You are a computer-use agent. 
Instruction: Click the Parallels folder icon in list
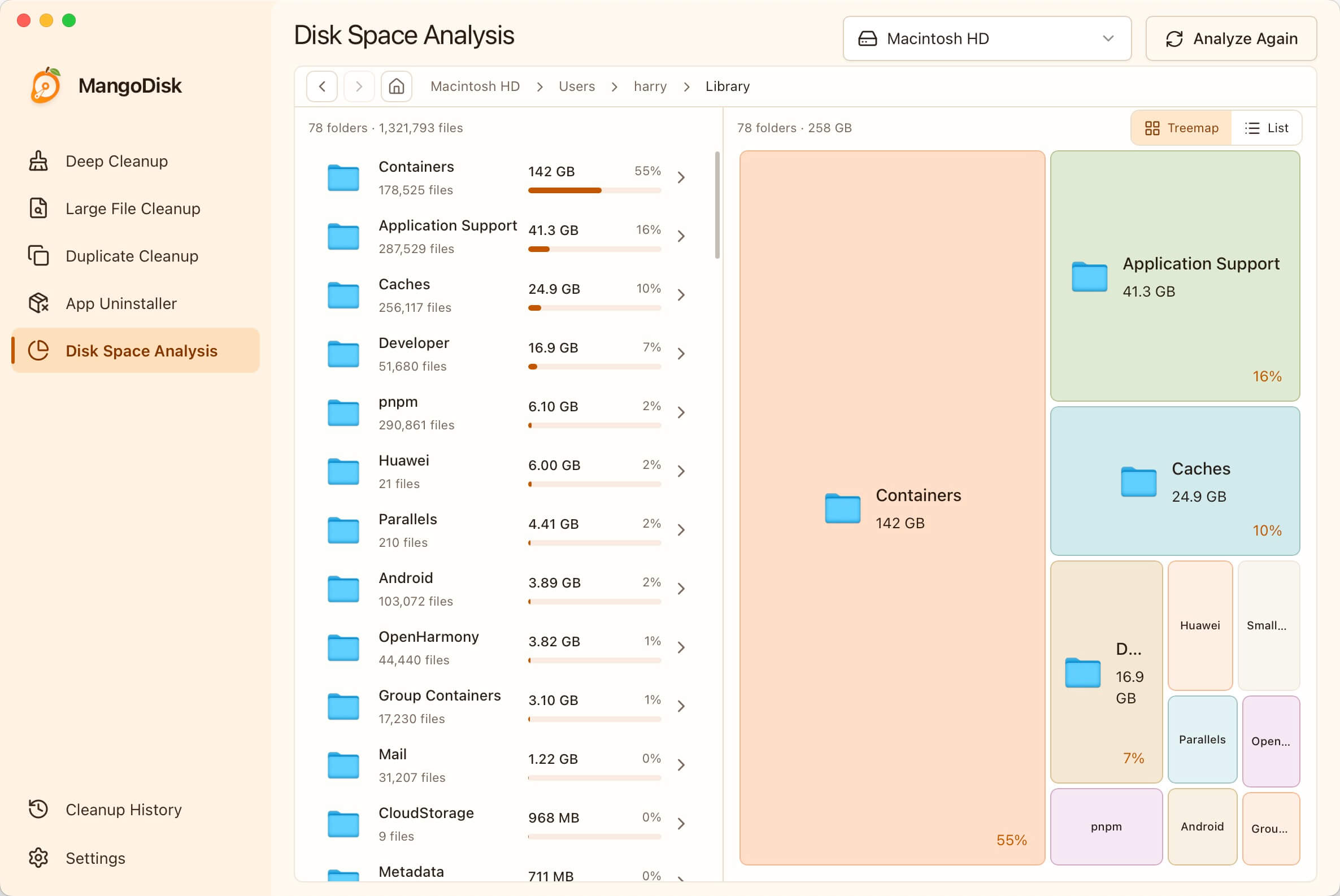point(343,531)
